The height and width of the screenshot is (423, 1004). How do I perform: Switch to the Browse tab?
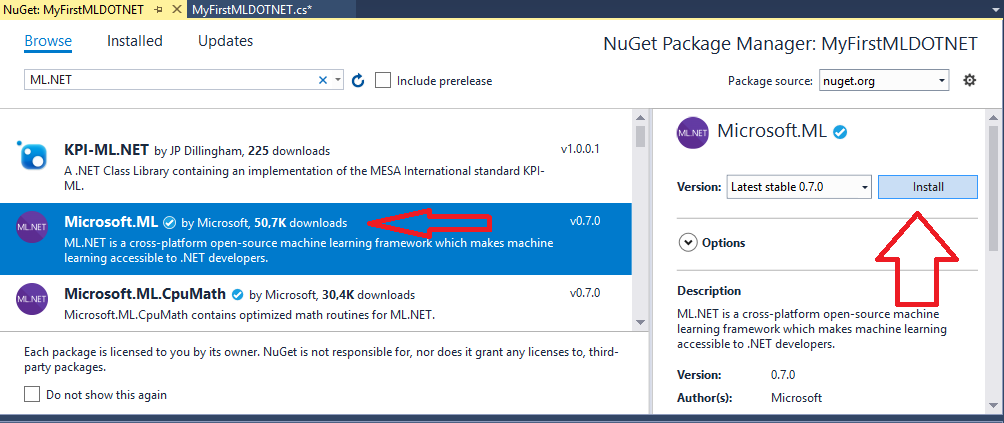(48, 41)
